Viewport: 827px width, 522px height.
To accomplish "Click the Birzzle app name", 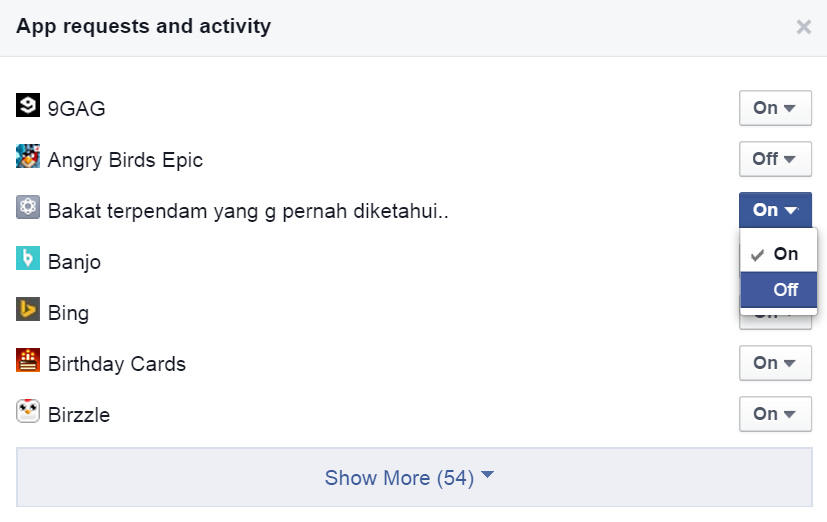I will 79,415.
